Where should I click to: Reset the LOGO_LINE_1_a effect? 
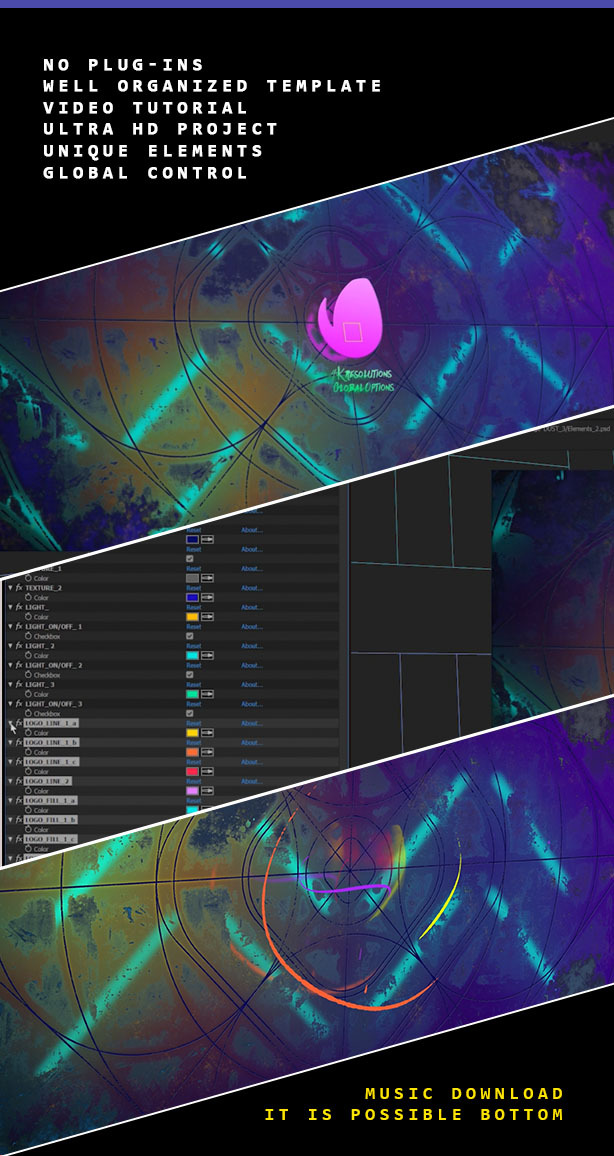tap(194, 723)
